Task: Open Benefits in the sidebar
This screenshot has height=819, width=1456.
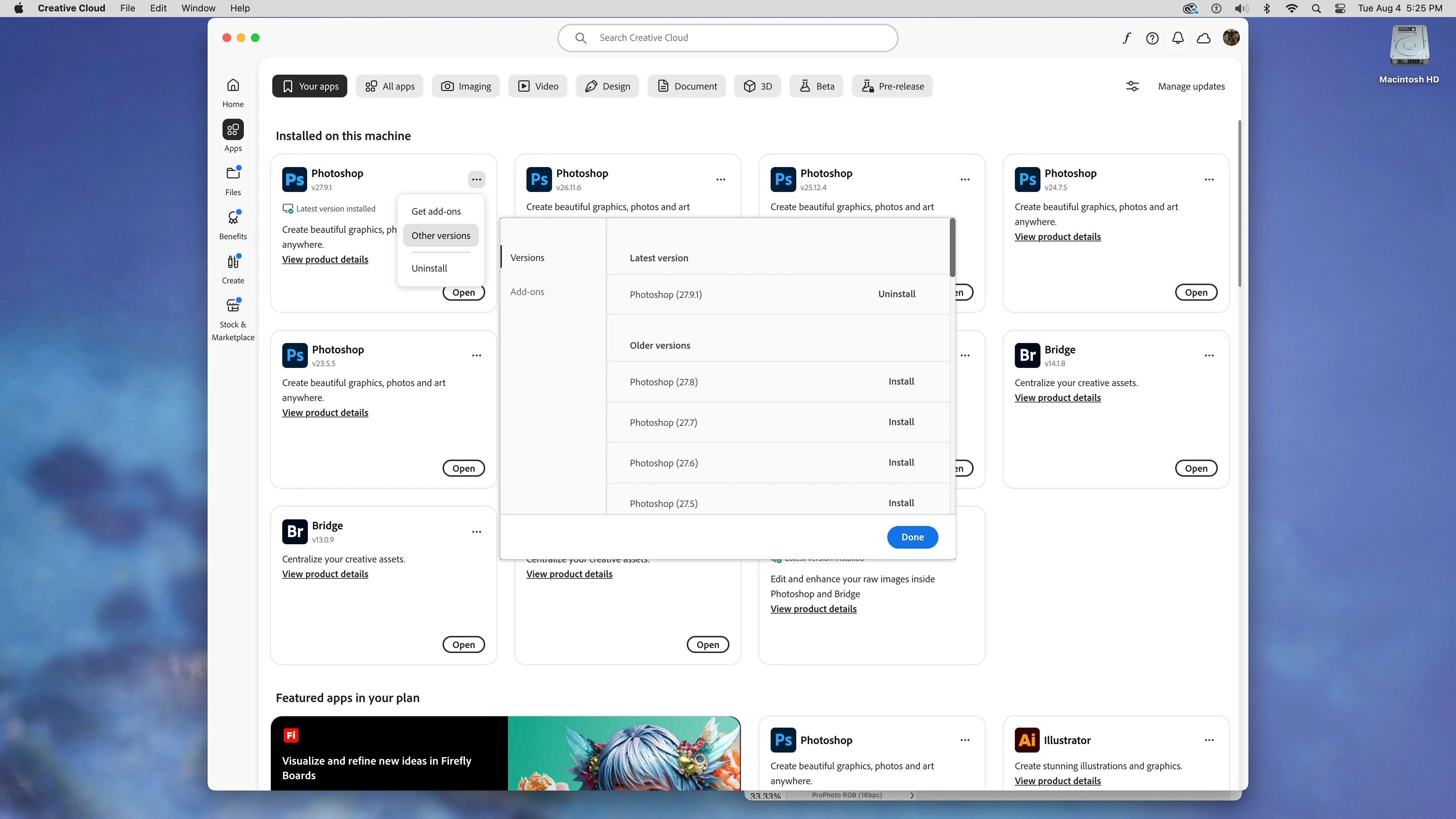Action: pos(233,224)
